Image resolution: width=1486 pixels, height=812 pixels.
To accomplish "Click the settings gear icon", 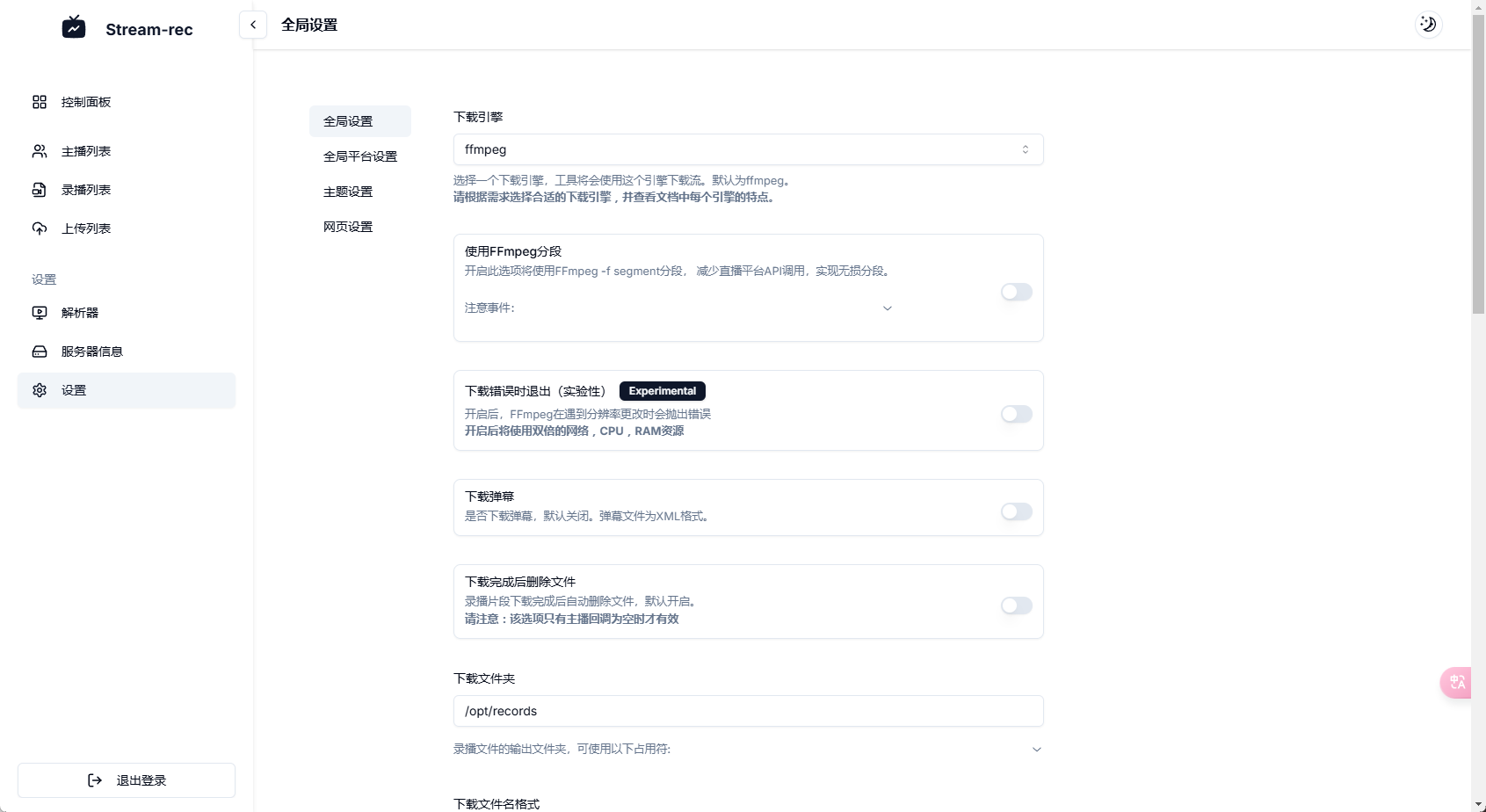I will [40, 390].
